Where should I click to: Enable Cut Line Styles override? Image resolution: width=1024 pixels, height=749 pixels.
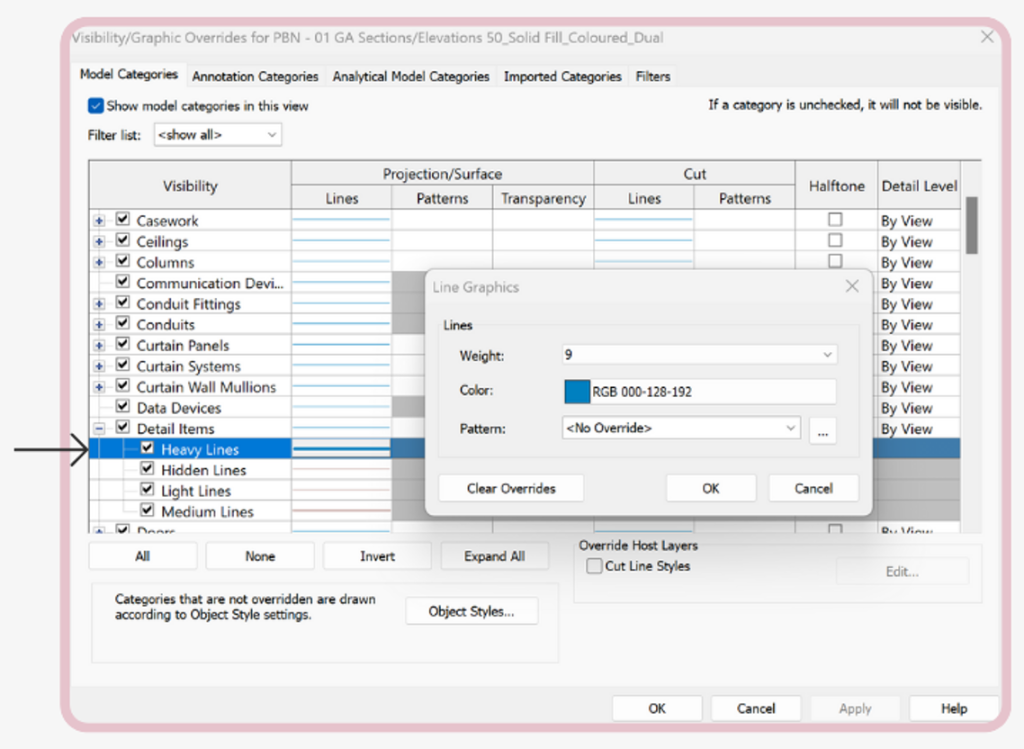[x=594, y=566]
